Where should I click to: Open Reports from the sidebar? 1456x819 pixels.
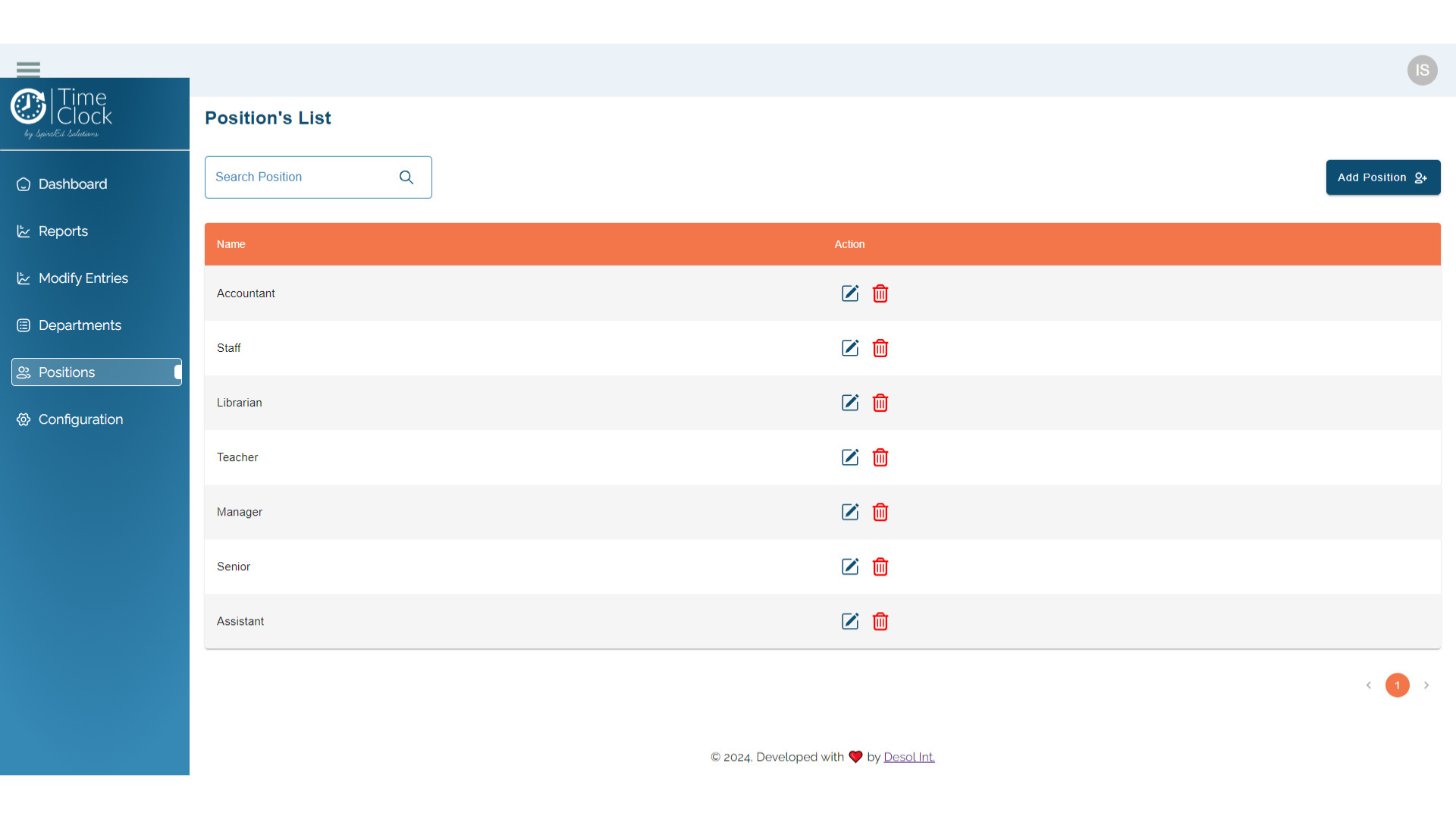pyautogui.click(x=63, y=231)
